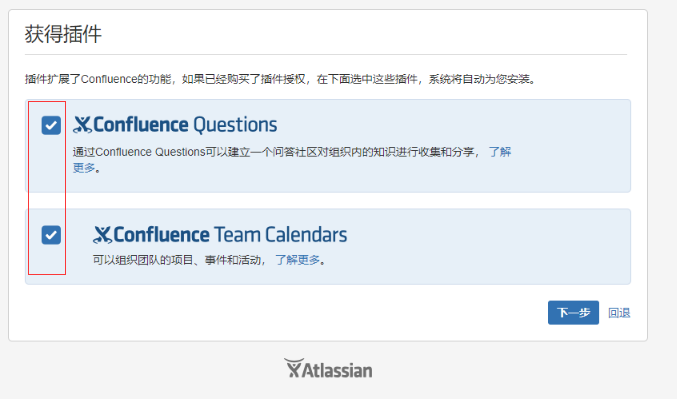
Task: Click the 下一步 button
Action: (573, 313)
